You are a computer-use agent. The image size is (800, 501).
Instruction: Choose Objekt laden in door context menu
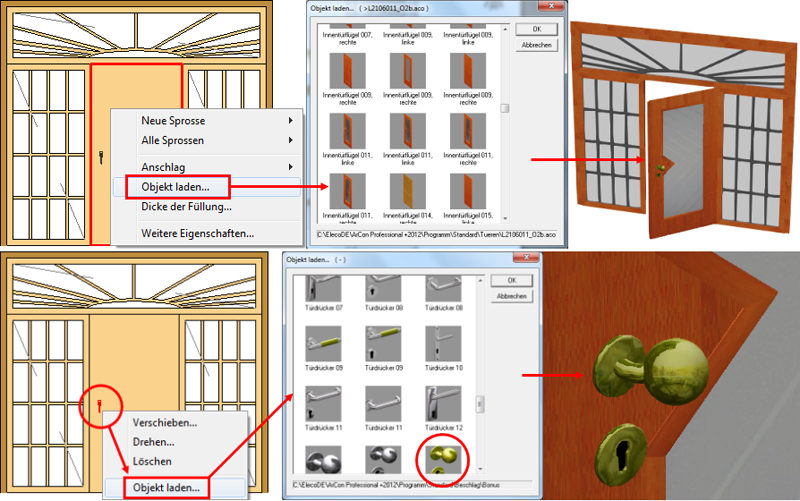pyautogui.click(x=175, y=186)
